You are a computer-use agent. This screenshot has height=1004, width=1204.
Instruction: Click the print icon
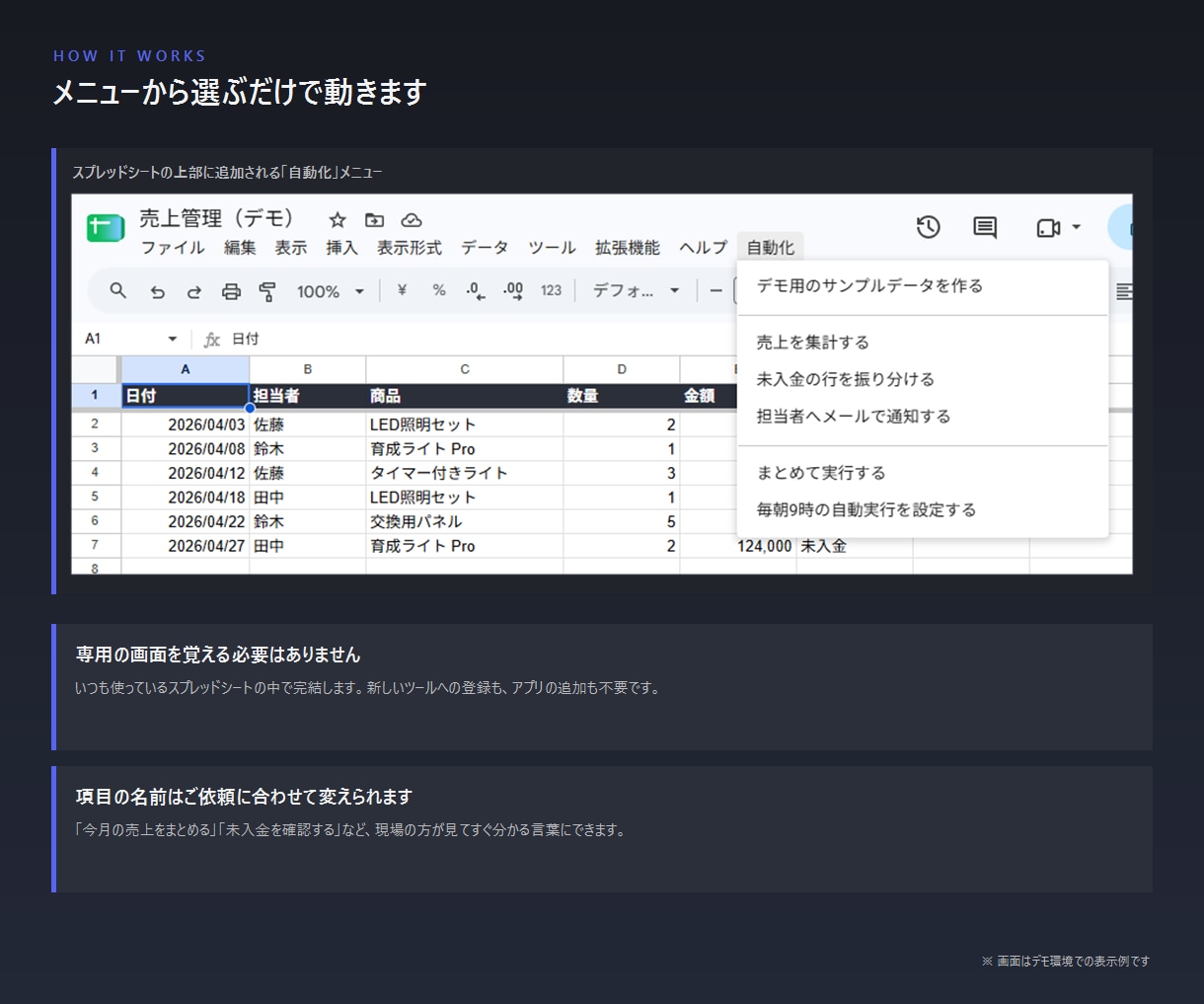(231, 291)
